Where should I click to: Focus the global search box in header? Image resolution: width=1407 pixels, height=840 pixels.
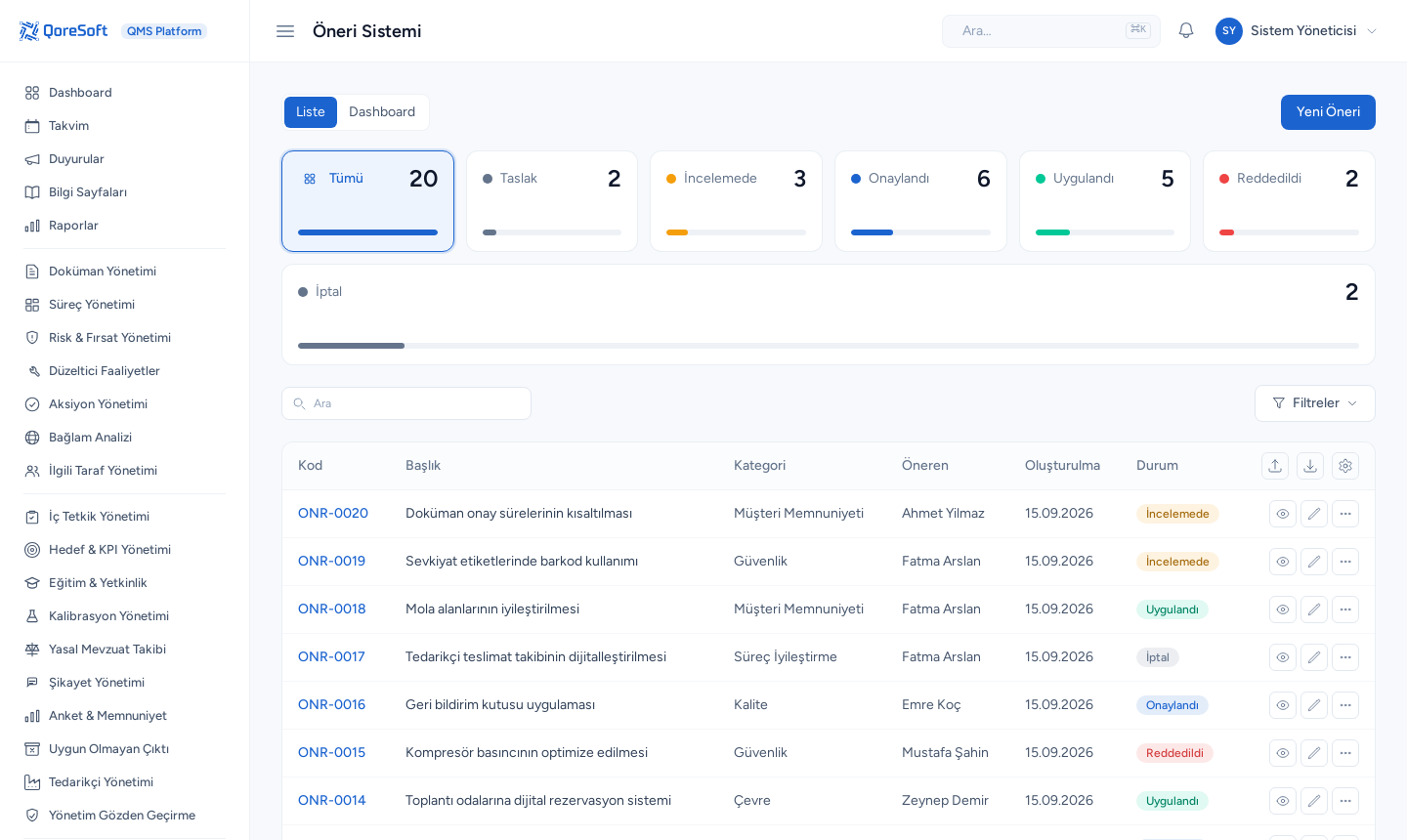click(1051, 31)
